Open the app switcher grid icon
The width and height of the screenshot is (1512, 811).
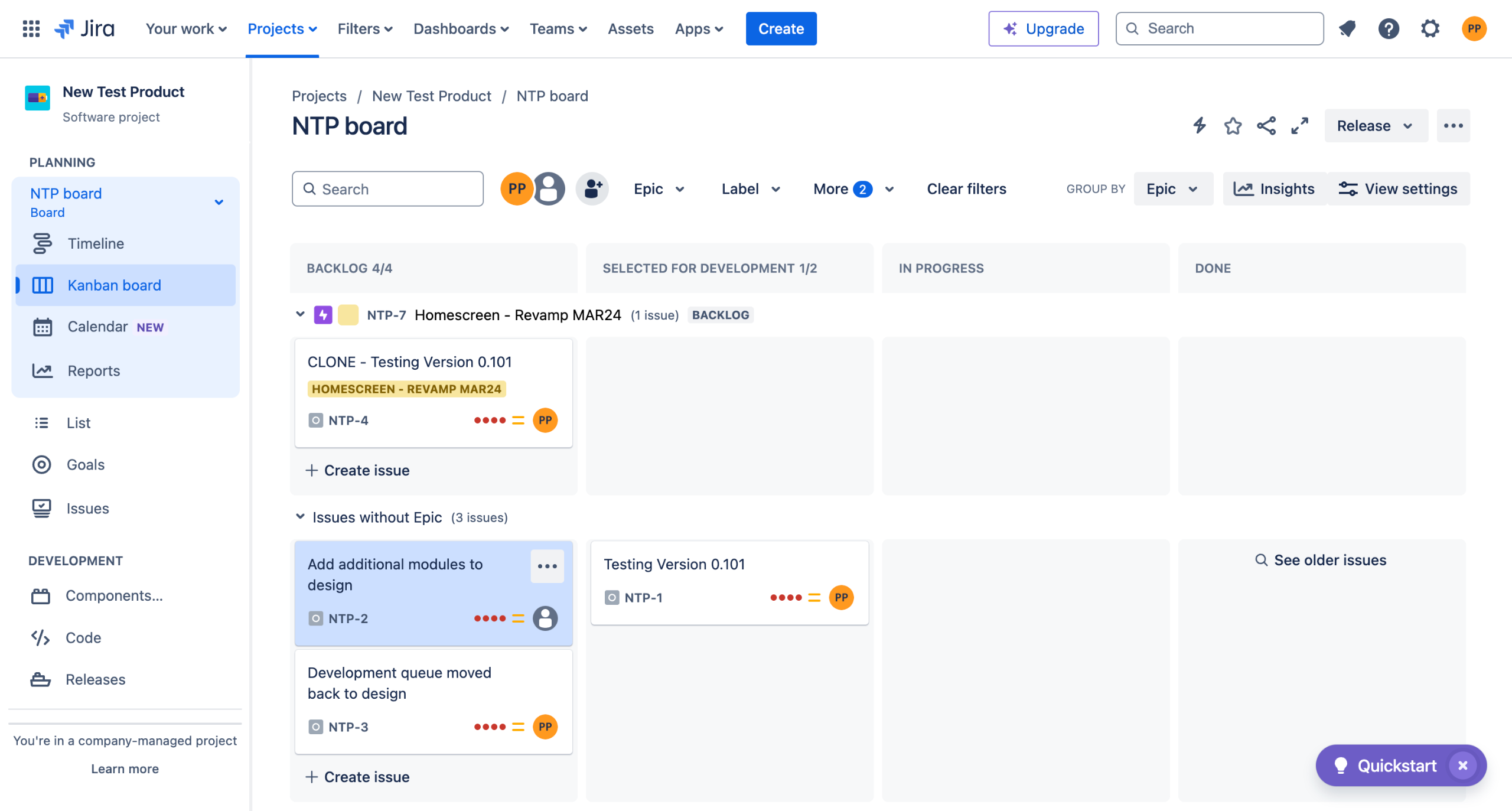point(31,28)
